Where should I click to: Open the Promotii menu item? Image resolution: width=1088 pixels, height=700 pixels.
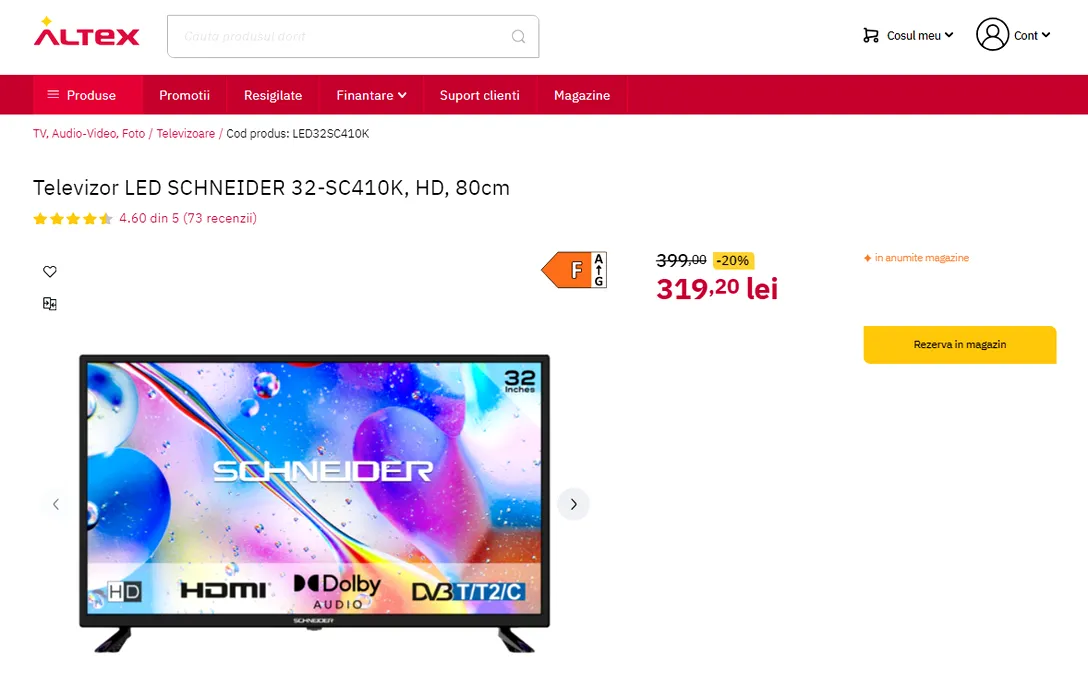185,95
